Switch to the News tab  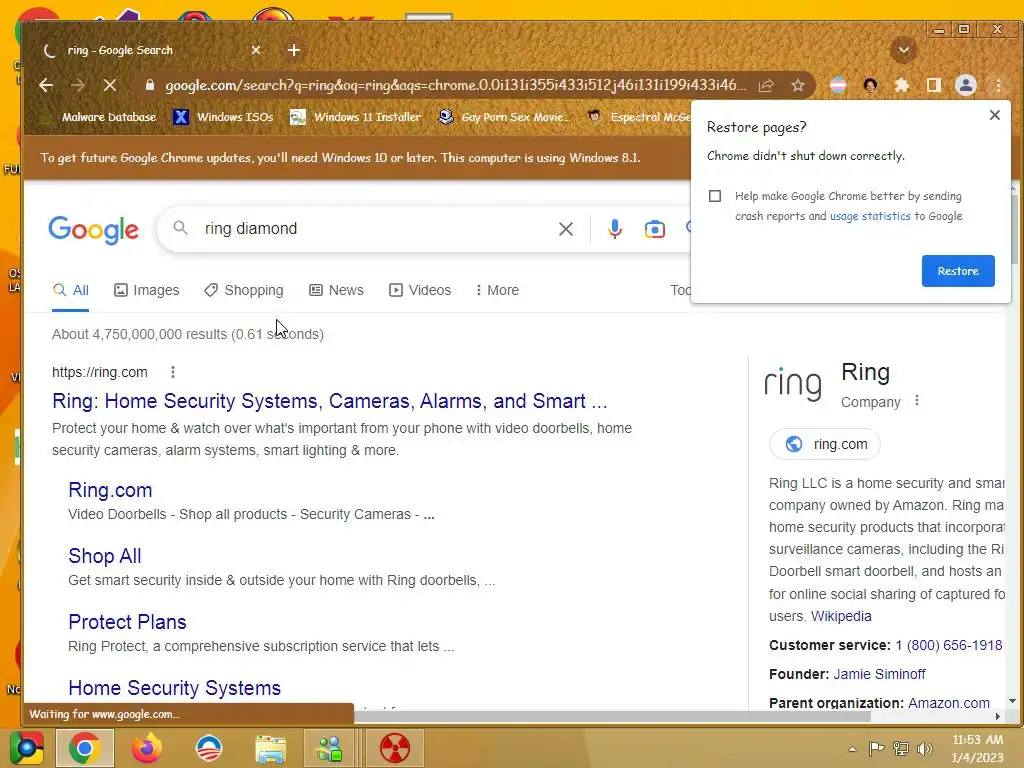tap(336, 291)
